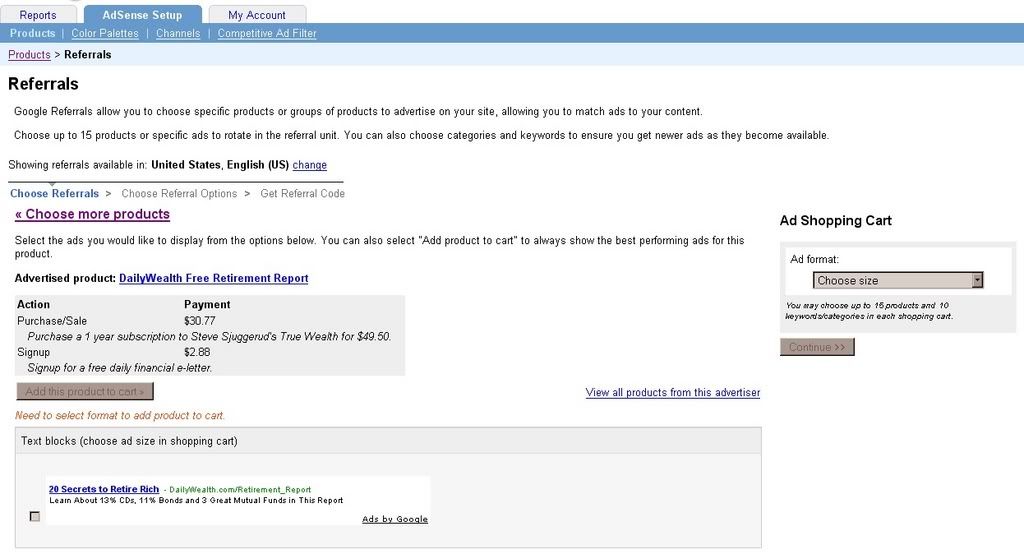1024x554 pixels.
Task: Click the Ads by Google link
Action: (395, 519)
